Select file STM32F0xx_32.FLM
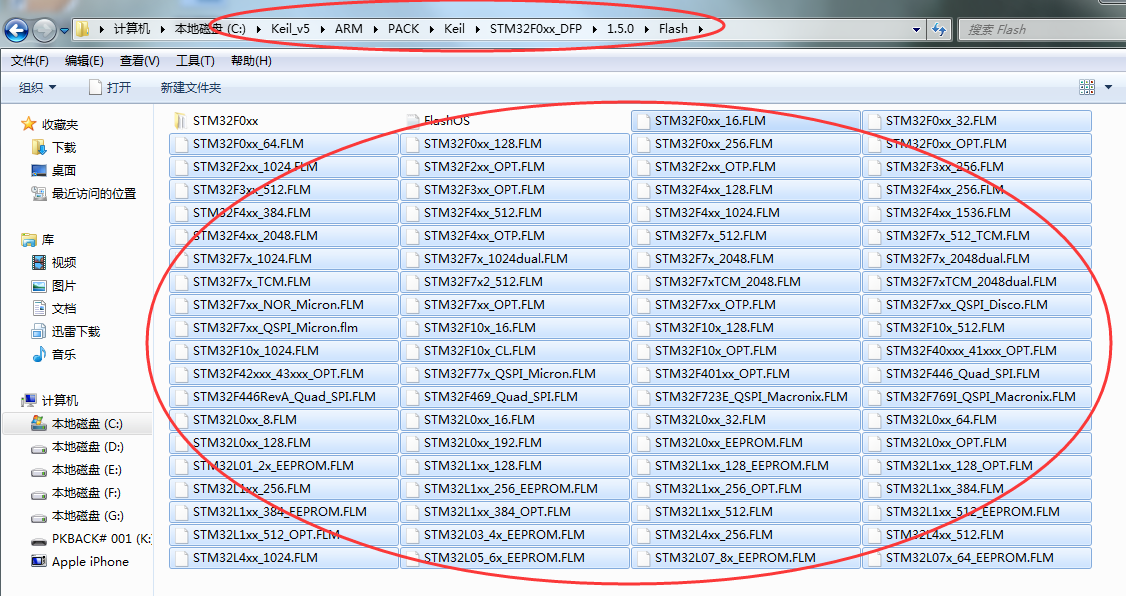Viewport: 1126px width, 596px height. coord(977,121)
